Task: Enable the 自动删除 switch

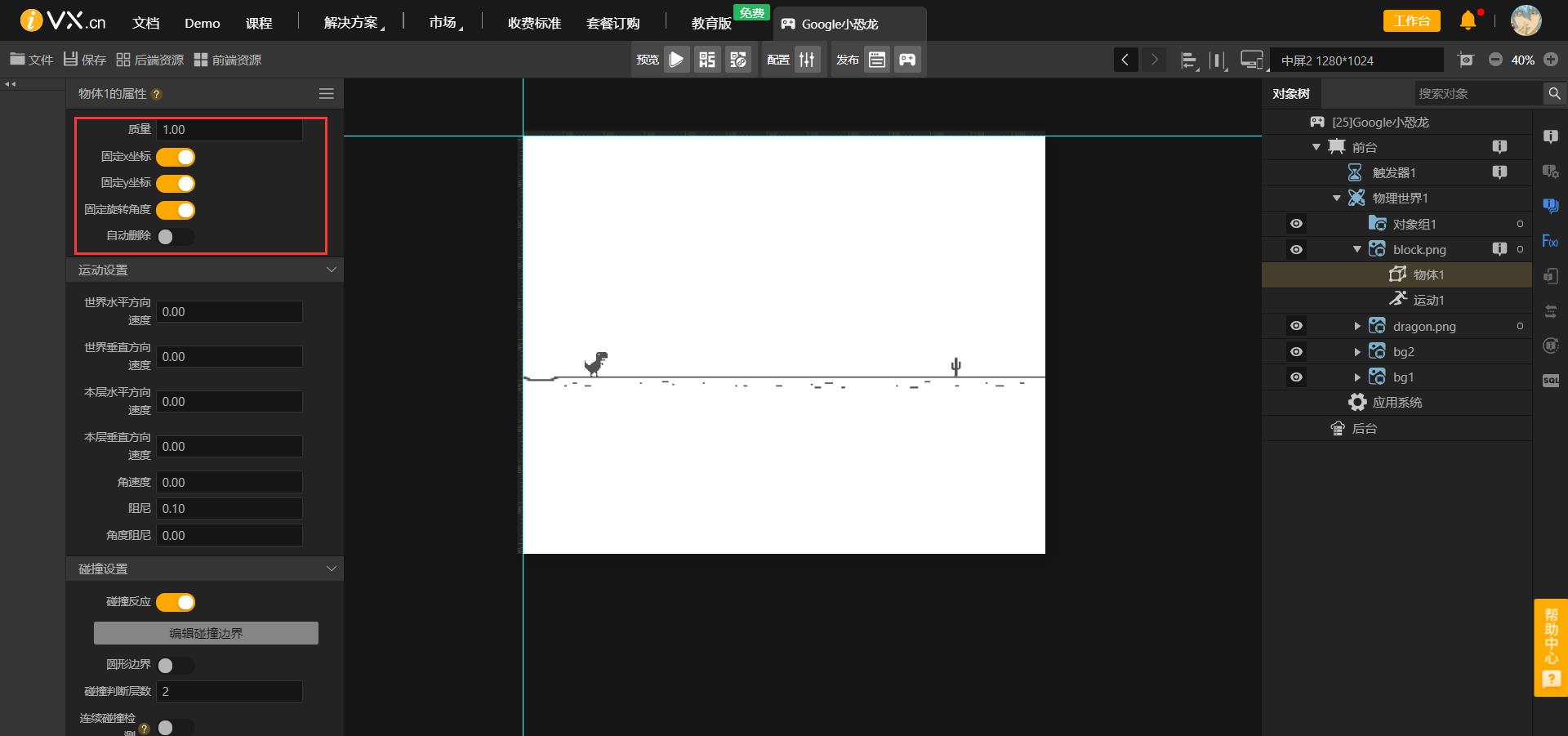Action: click(x=176, y=237)
